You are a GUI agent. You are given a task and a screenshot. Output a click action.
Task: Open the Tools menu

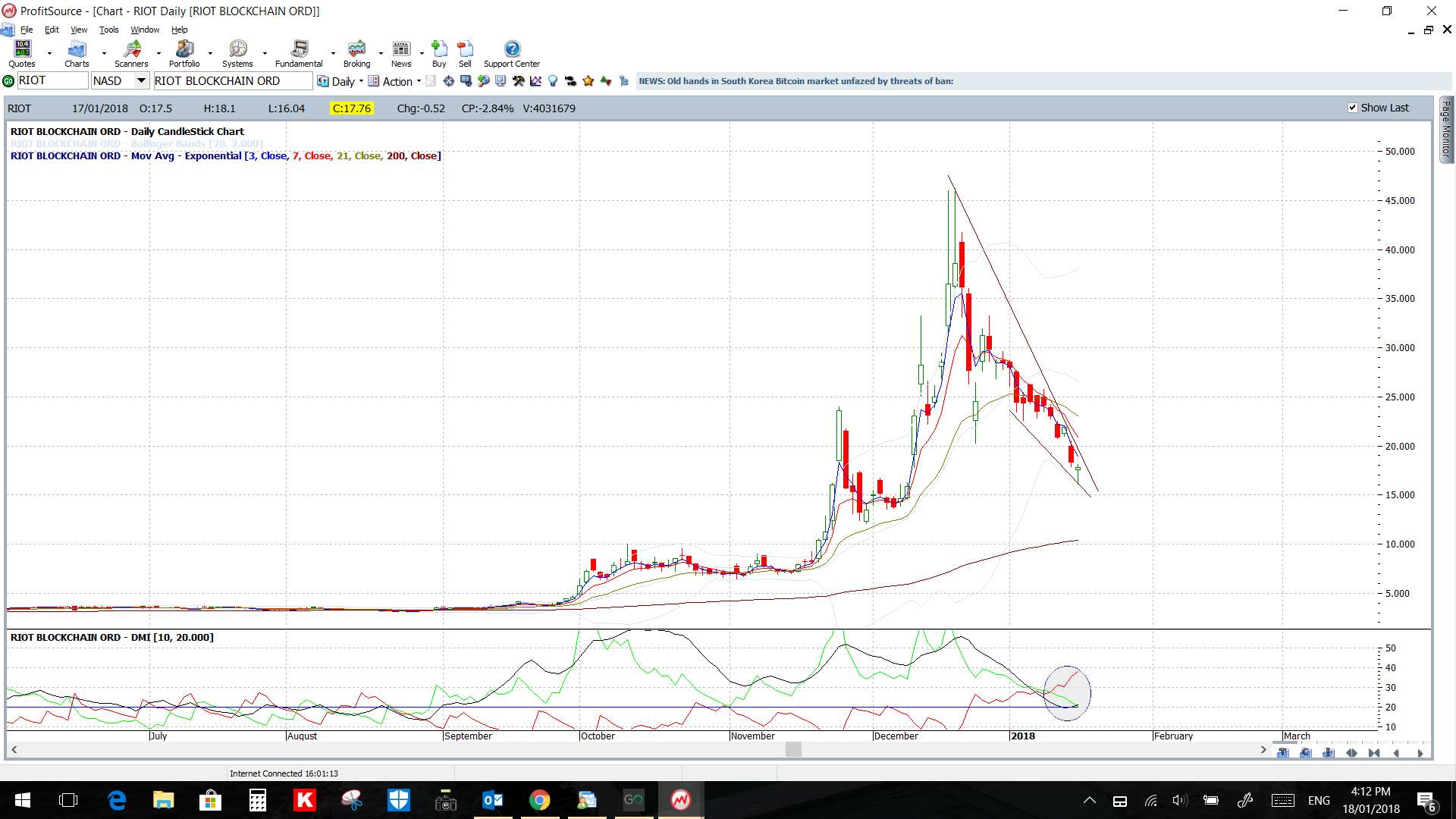[x=109, y=30]
